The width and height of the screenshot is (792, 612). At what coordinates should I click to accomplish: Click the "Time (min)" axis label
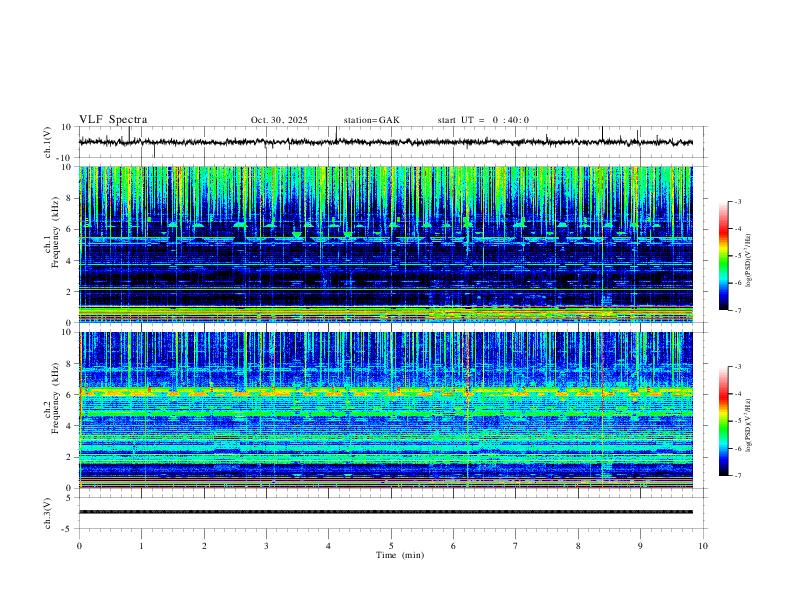[x=400, y=555]
